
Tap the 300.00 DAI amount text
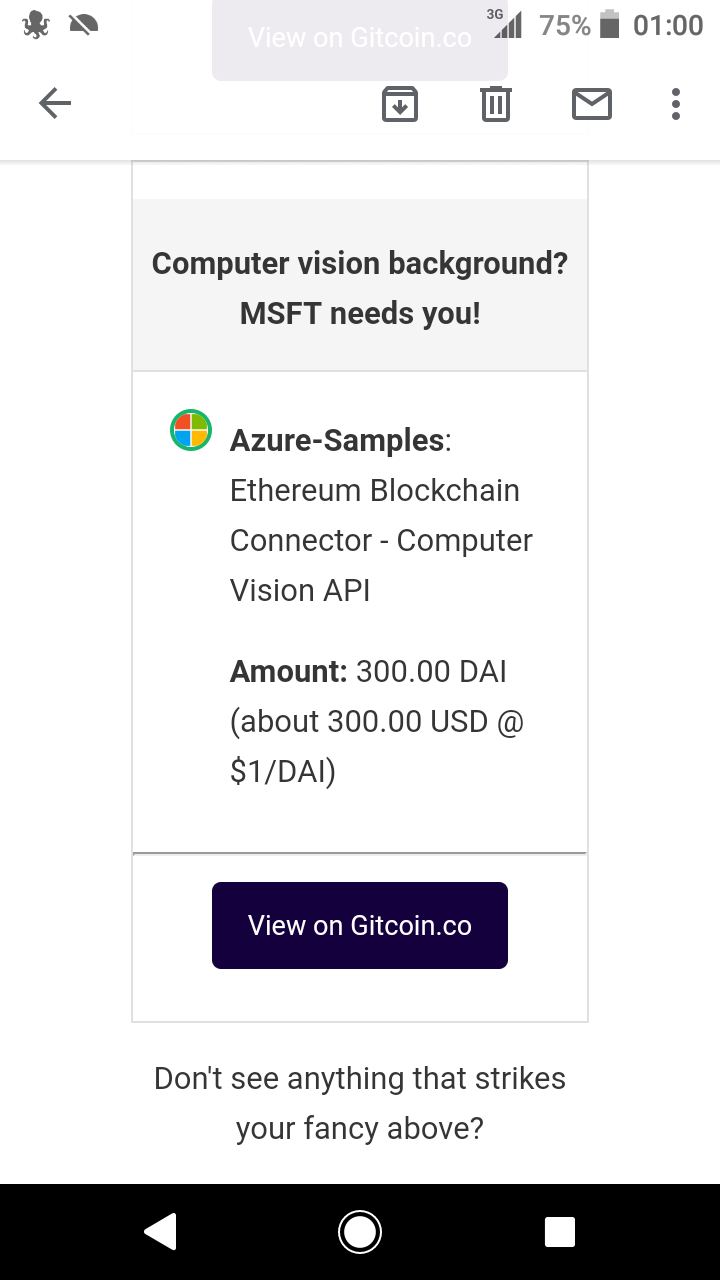coord(430,671)
